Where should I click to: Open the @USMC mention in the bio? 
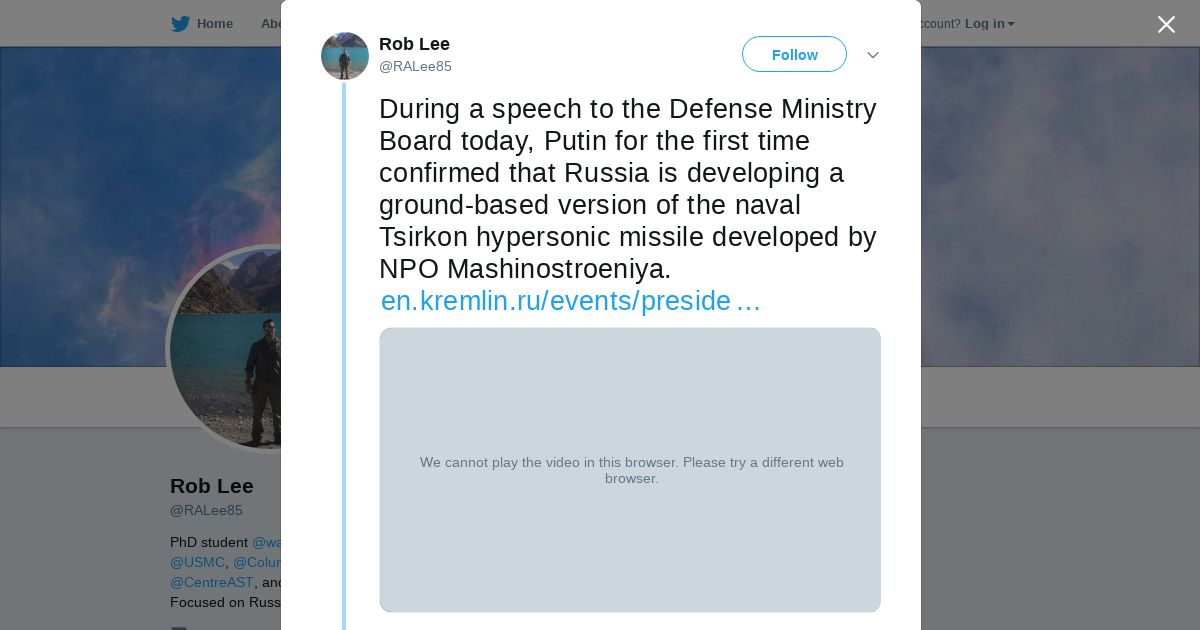click(x=197, y=563)
